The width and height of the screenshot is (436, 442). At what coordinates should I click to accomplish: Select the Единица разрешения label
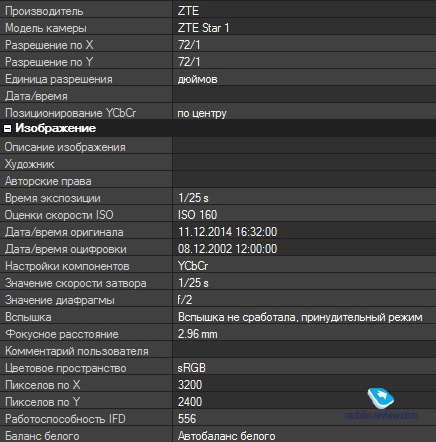(x=59, y=79)
